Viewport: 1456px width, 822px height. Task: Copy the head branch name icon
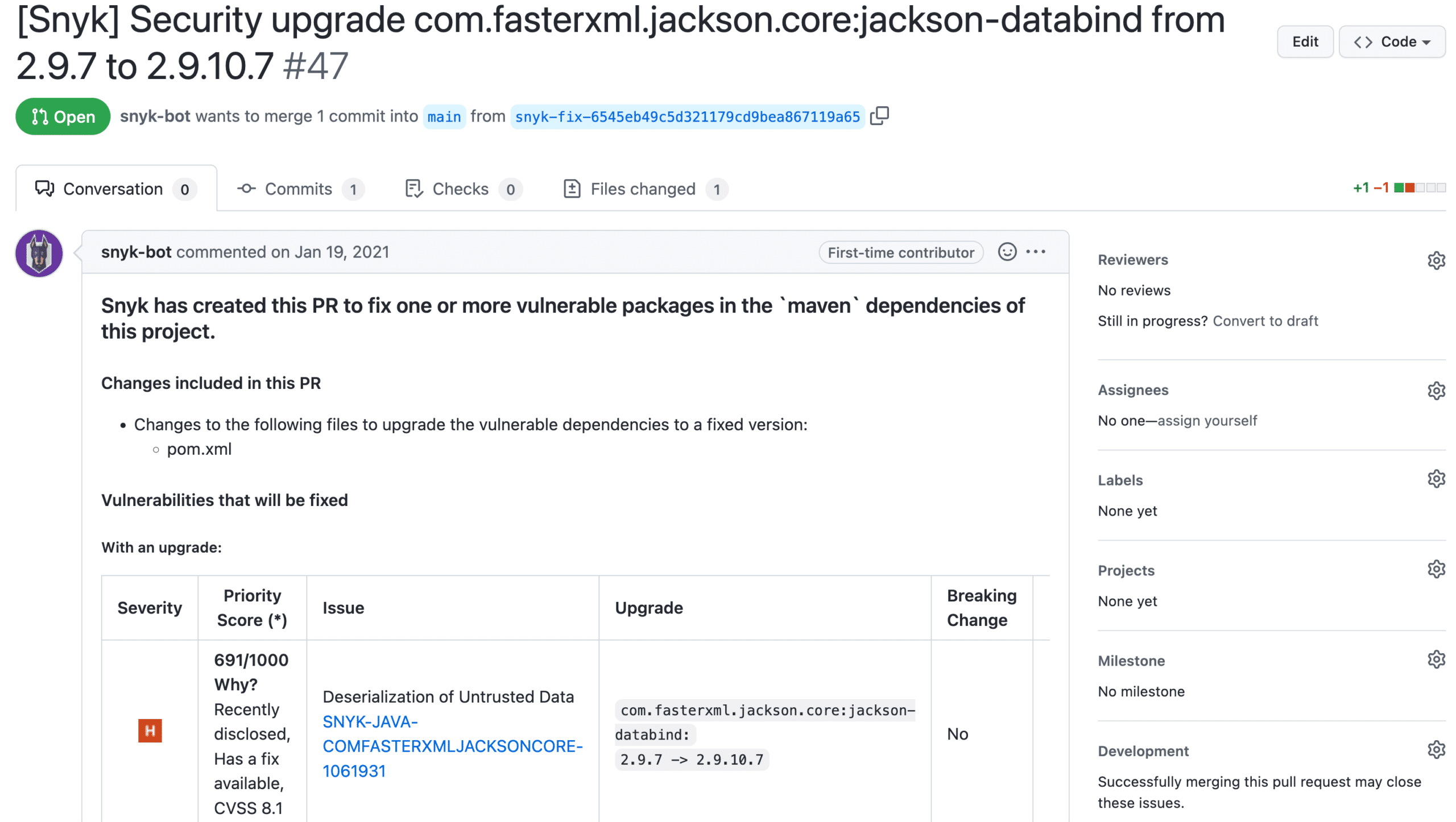879,116
